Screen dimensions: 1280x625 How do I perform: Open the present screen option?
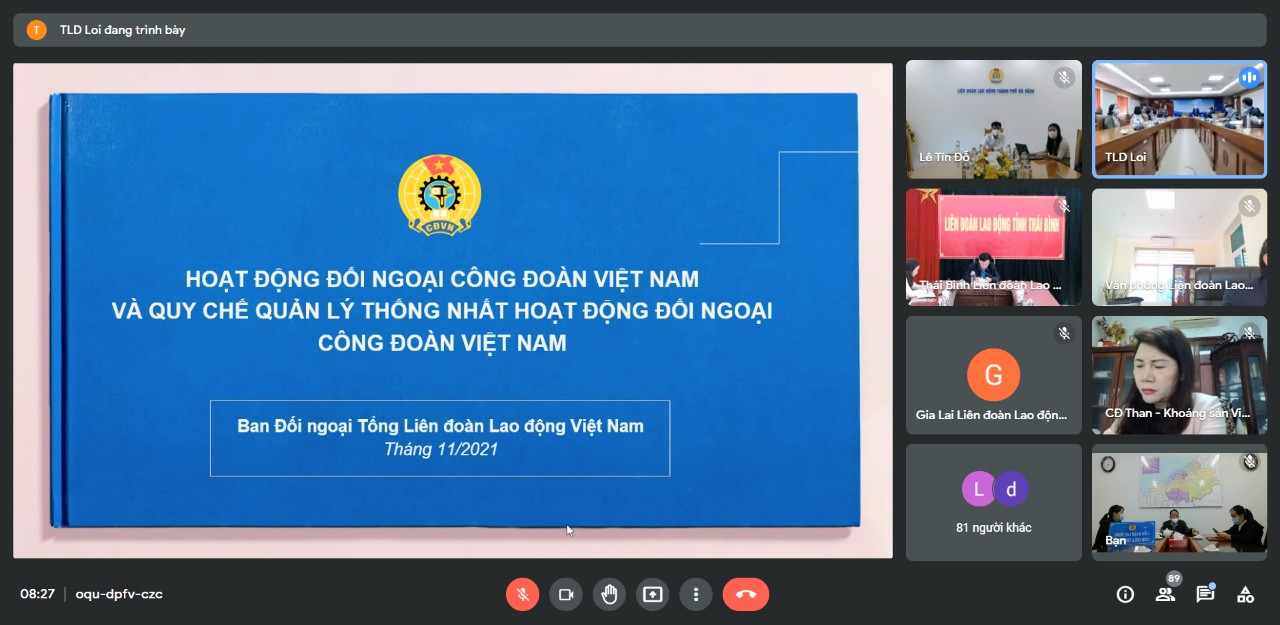[x=652, y=594]
